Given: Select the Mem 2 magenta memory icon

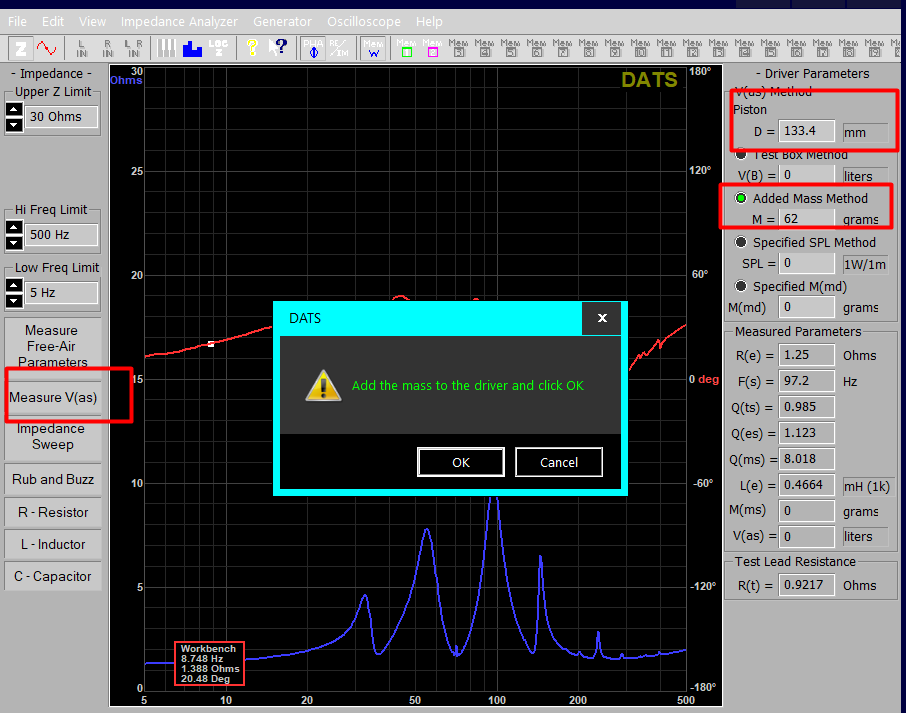Looking at the screenshot, I should [x=432, y=48].
